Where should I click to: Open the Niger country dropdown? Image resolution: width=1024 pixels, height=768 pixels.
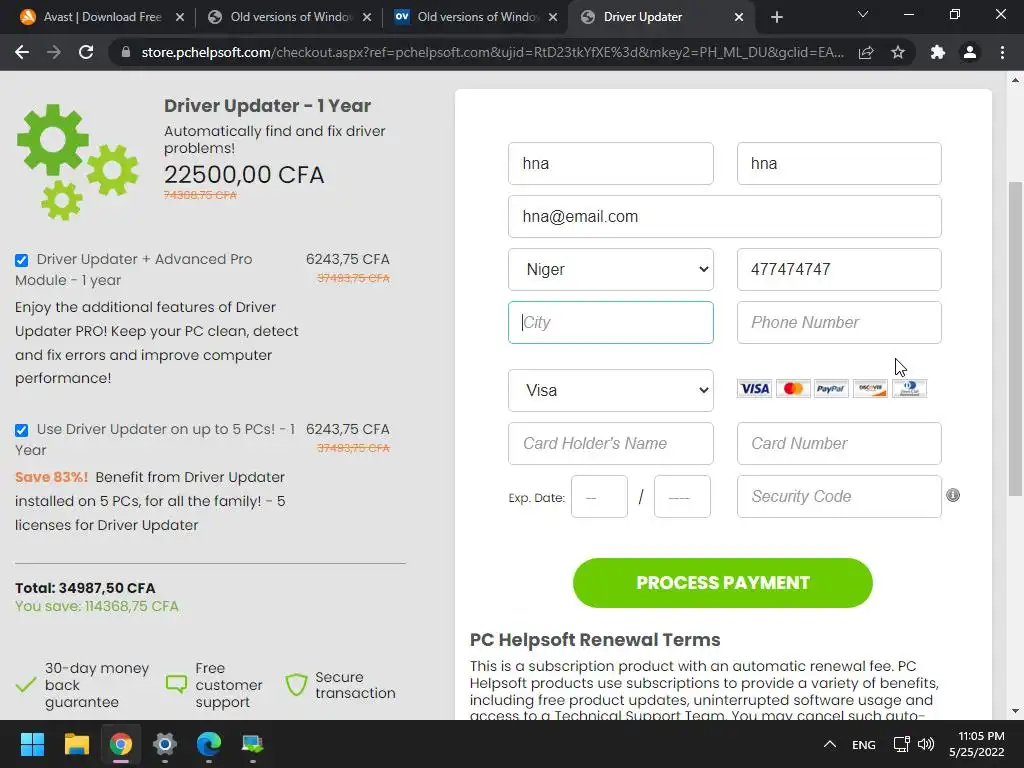click(x=611, y=269)
